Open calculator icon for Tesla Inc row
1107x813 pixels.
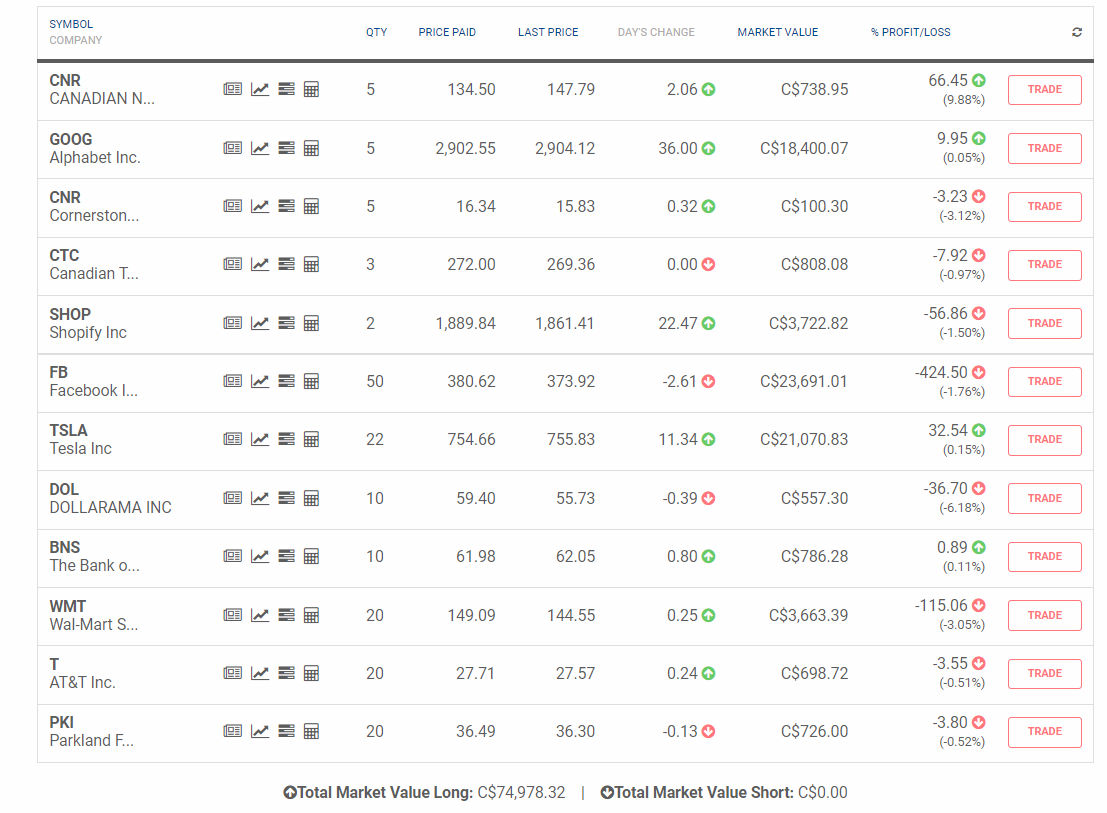pos(311,439)
